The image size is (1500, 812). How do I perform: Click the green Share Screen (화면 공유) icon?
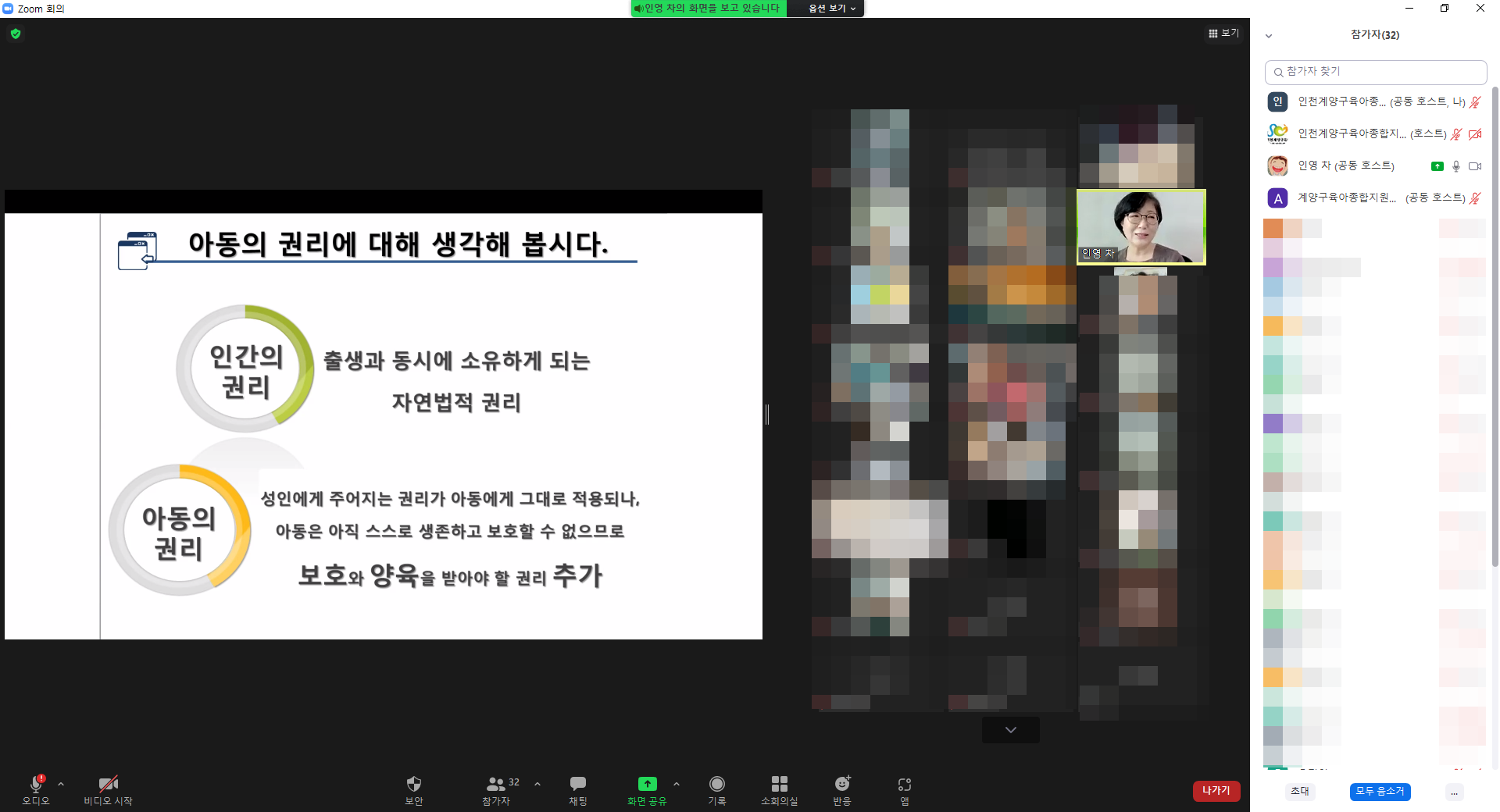pyautogui.click(x=647, y=785)
